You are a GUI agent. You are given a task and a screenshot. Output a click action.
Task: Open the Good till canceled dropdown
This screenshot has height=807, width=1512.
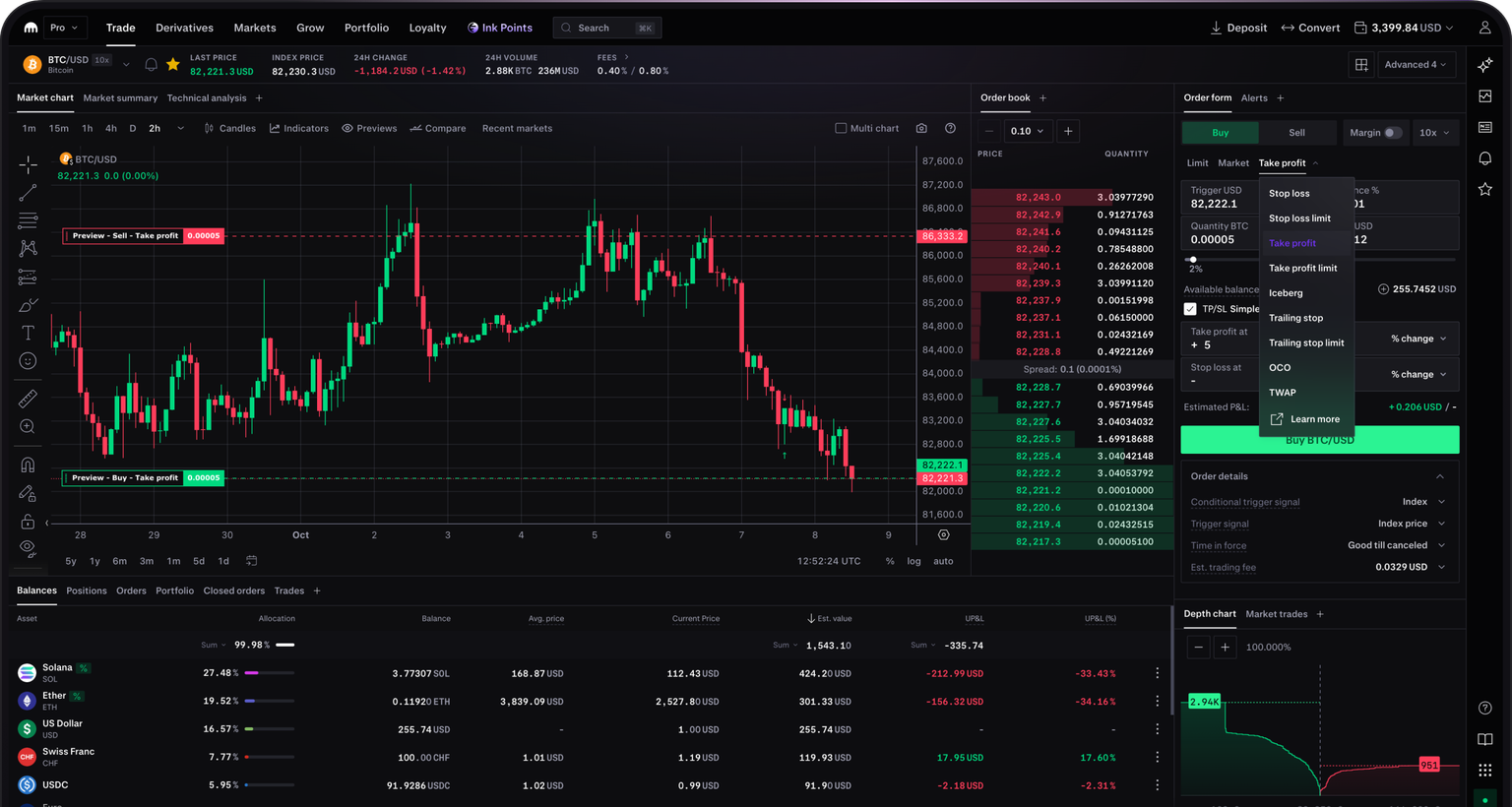[1396, 545]
